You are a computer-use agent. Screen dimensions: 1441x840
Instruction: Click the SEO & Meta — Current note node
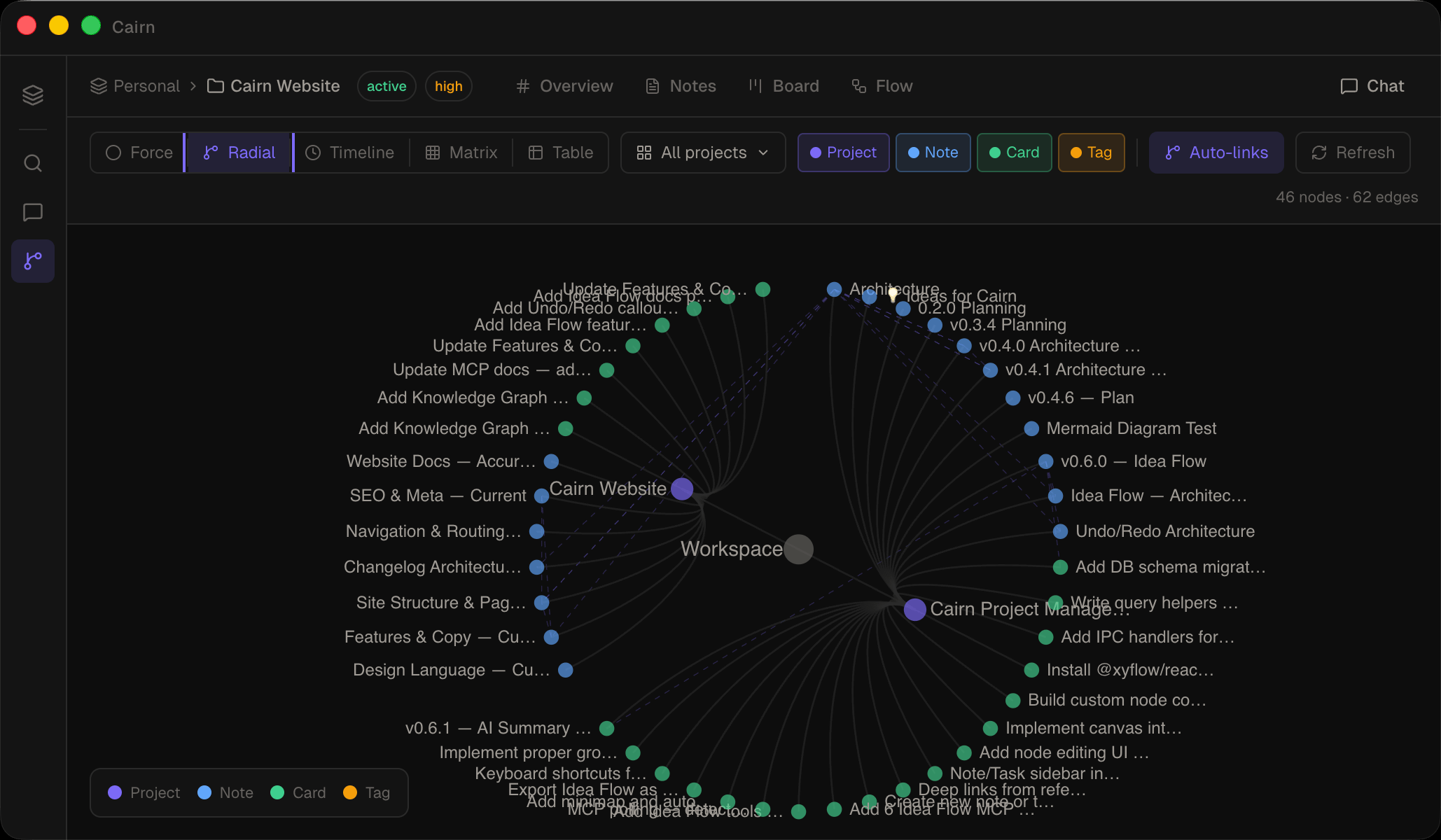click(x=541, y=496)
